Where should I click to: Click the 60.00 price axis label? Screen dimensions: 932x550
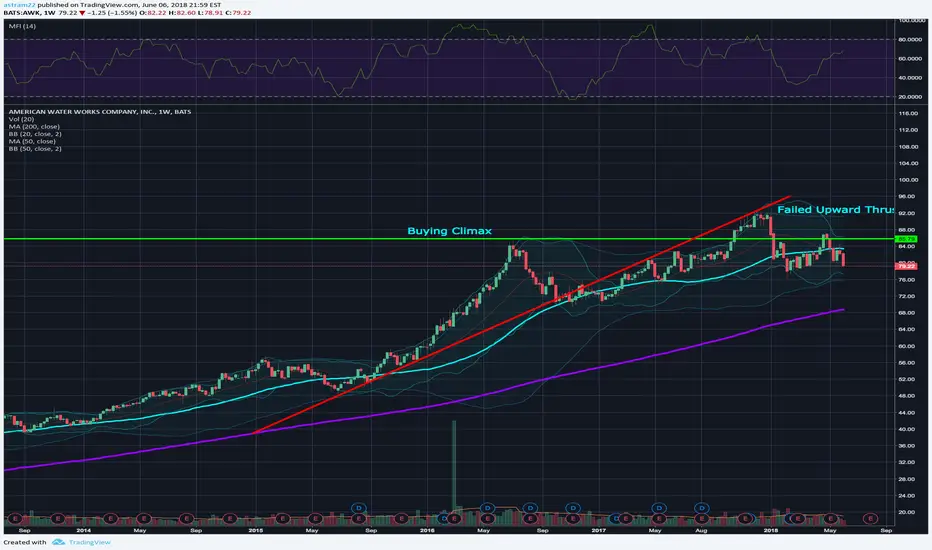pos(907,346)
